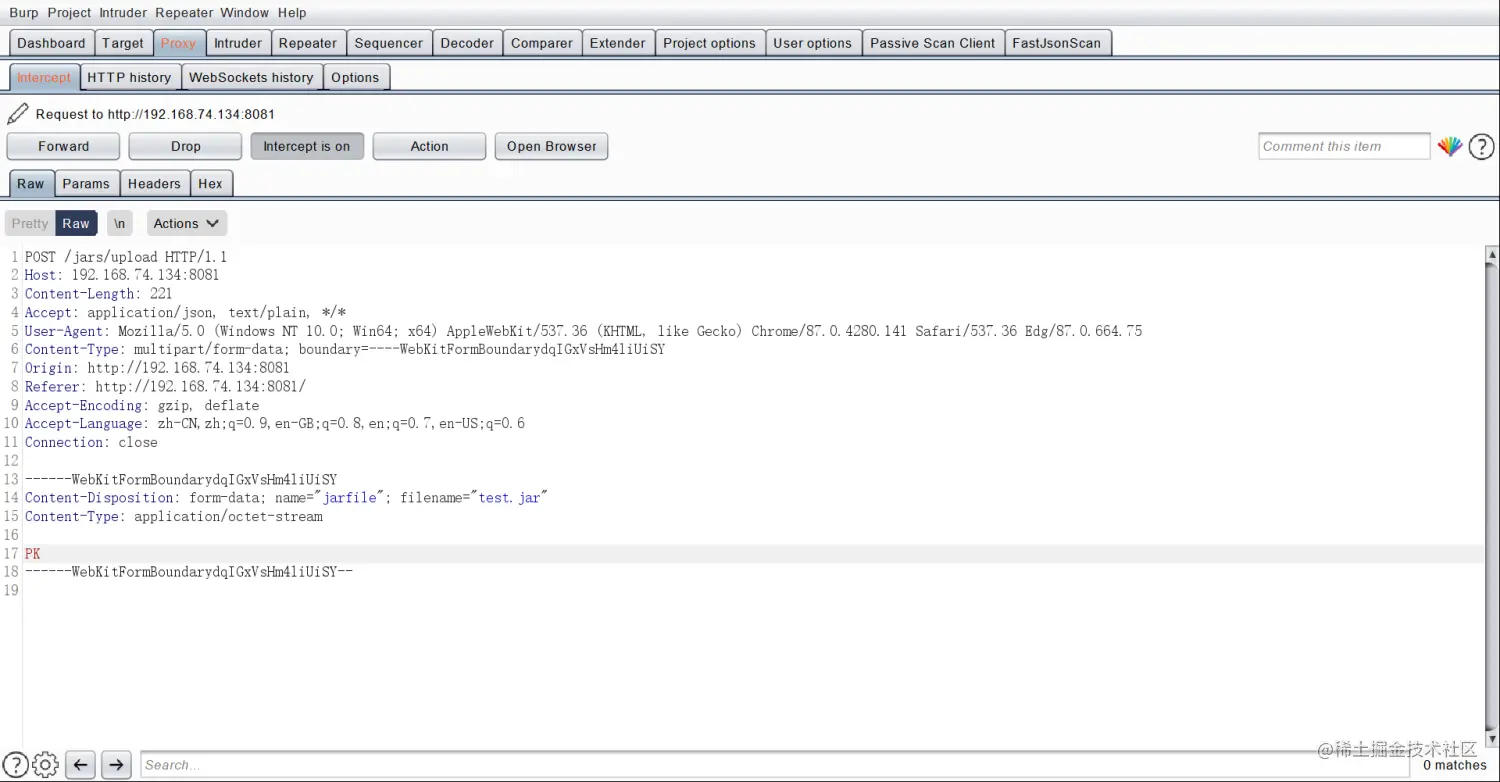The image size is (1500, 782).
Task: Open the Intruder menu in the menu bar
Action: click(x=123, y=13)
